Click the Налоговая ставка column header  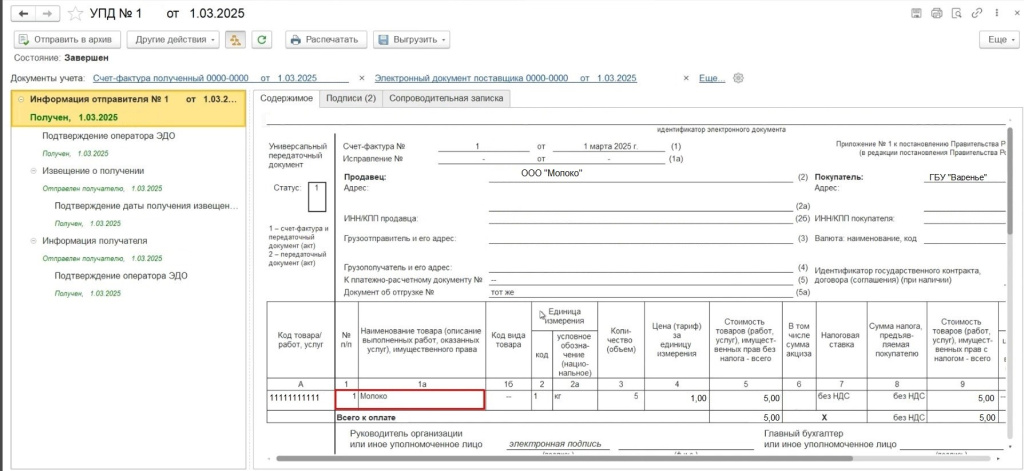pos(841,340)
